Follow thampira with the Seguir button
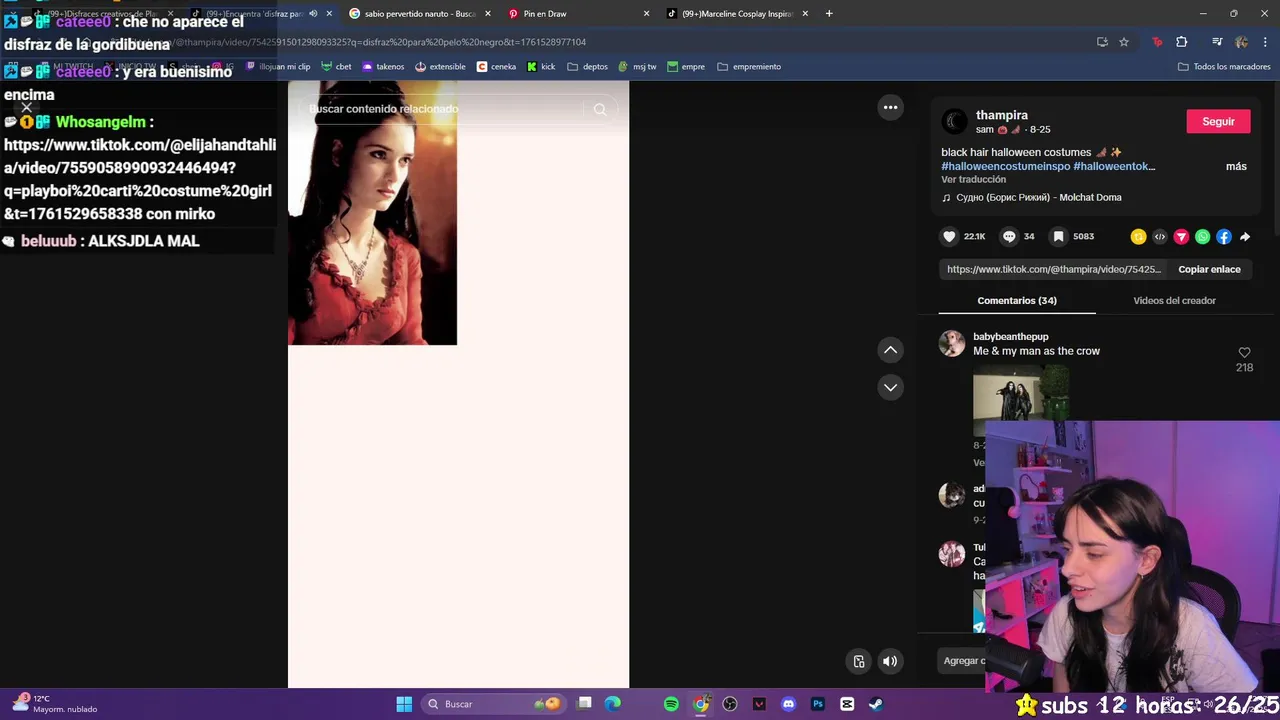The height and width of the screenshot is (720, 1280). pos(1218,121)
